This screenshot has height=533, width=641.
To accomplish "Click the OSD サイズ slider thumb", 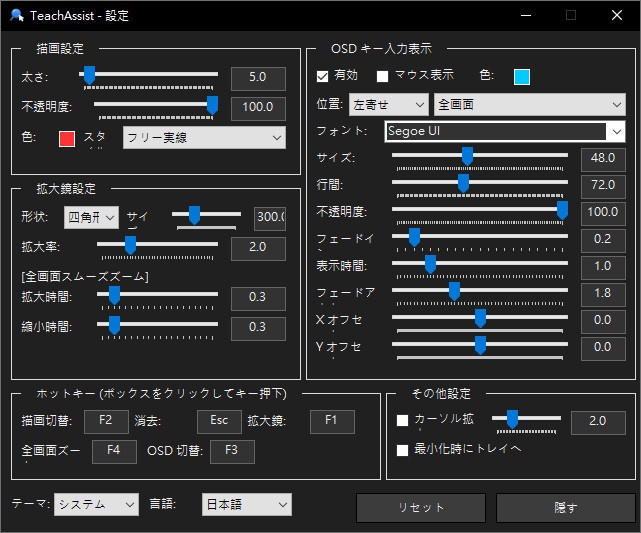I will click(x=467, y=157).
